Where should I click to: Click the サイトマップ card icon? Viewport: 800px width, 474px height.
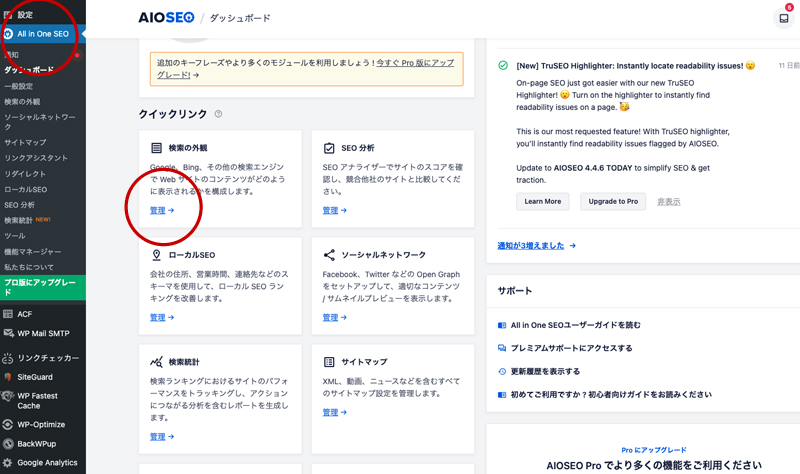(329, 362)
